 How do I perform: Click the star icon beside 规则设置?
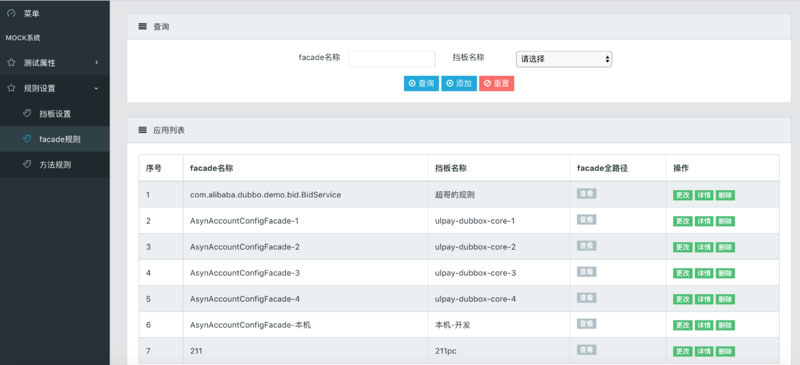(x=11, y=88)
